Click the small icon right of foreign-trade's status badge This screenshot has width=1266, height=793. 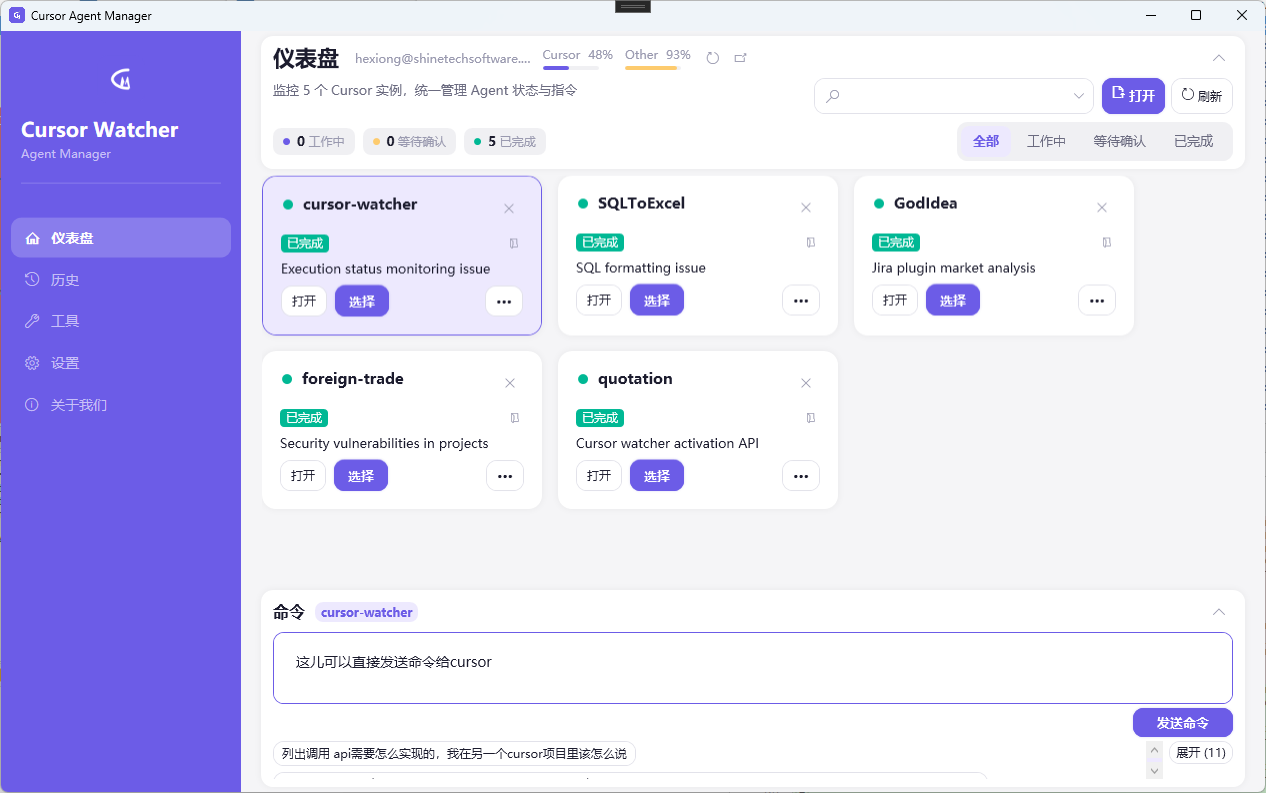point(514,418)
